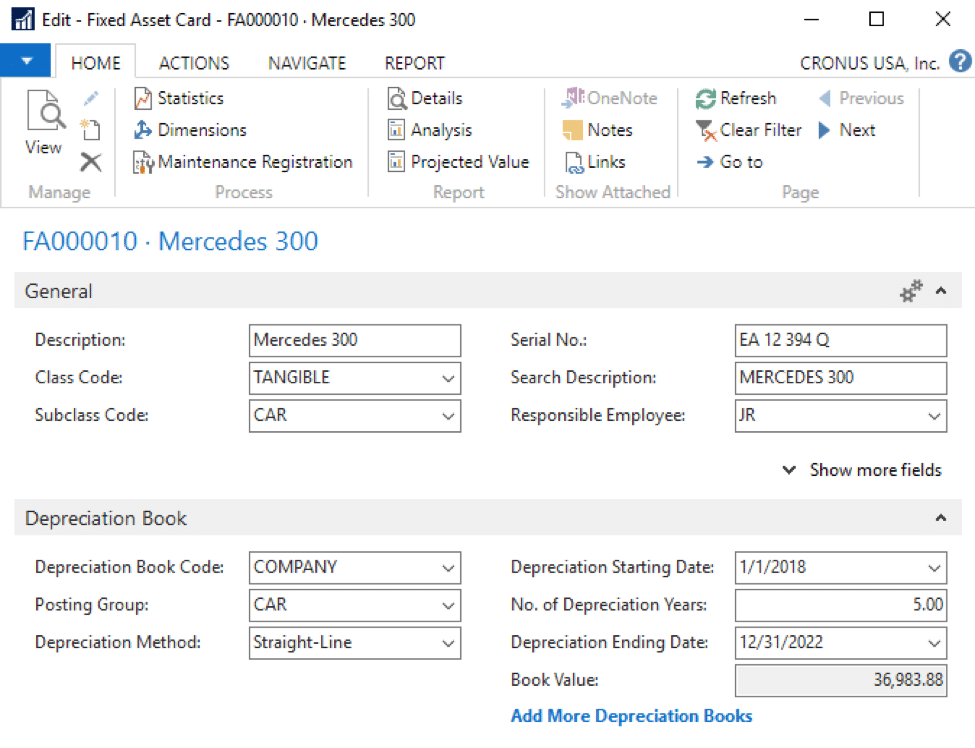
Task: Go to the Previous record
Action: 861,98
